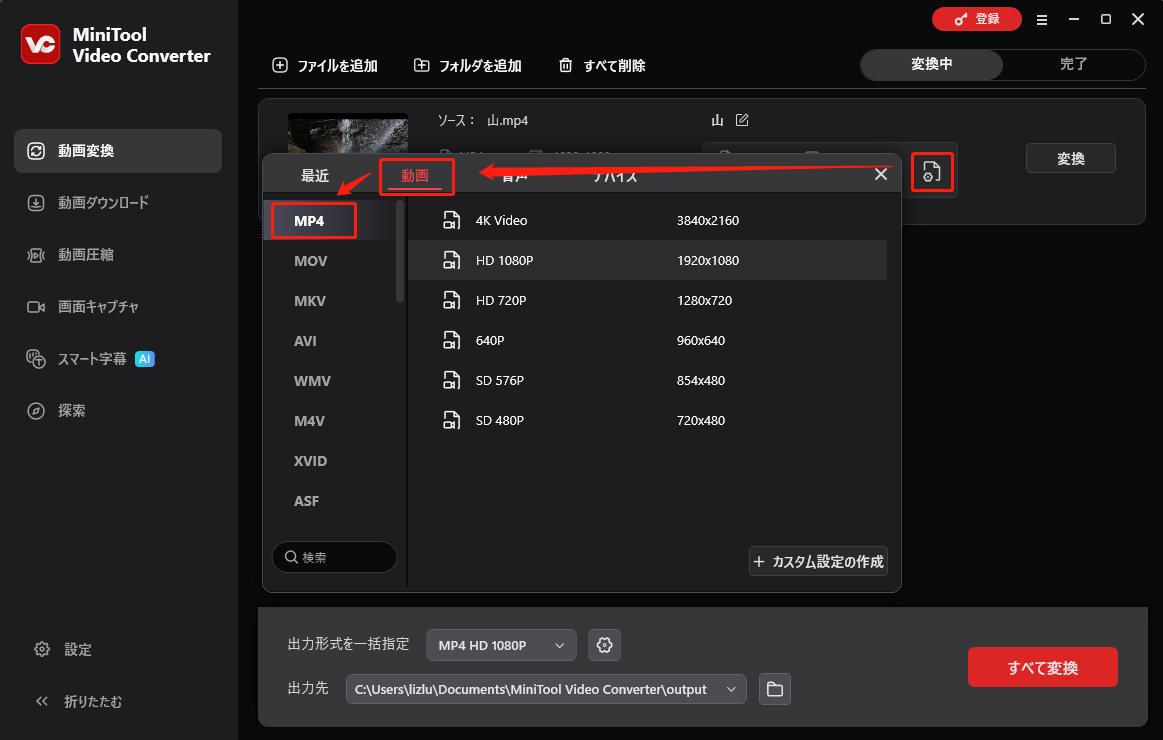The width and height of the screenshot is (1163, 740).
Task: Add files via ファイルを追加
Action: pos(326,65)
